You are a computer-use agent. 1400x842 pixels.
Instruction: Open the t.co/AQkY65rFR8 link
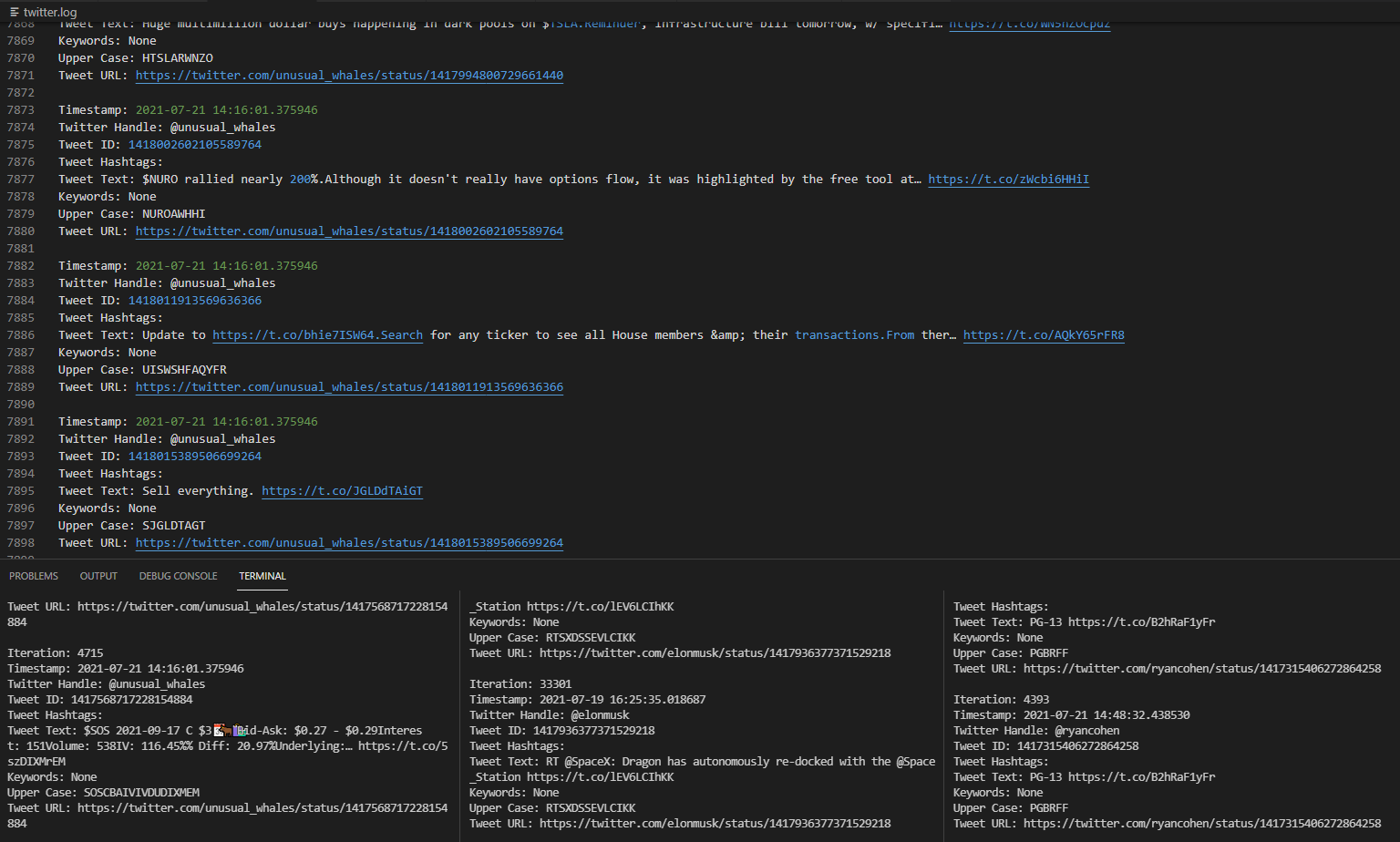1044,335
